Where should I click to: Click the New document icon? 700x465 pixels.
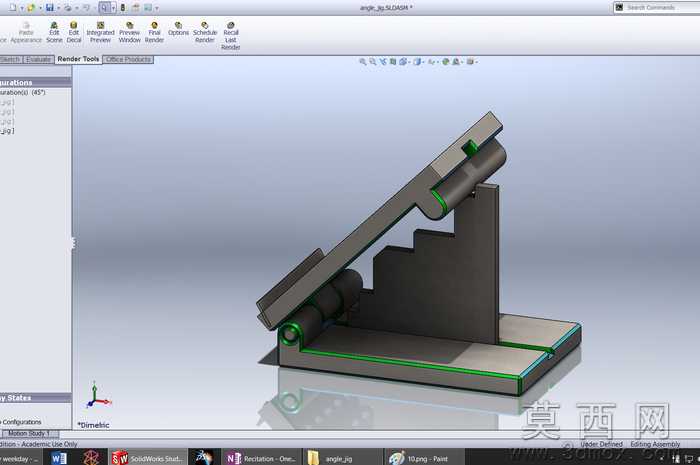tap(12, 8)
